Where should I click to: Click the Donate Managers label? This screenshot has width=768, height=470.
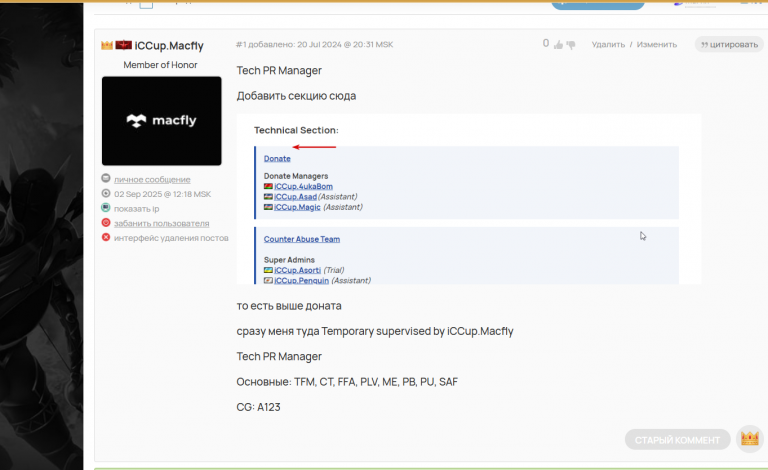(x=296, y=176)
